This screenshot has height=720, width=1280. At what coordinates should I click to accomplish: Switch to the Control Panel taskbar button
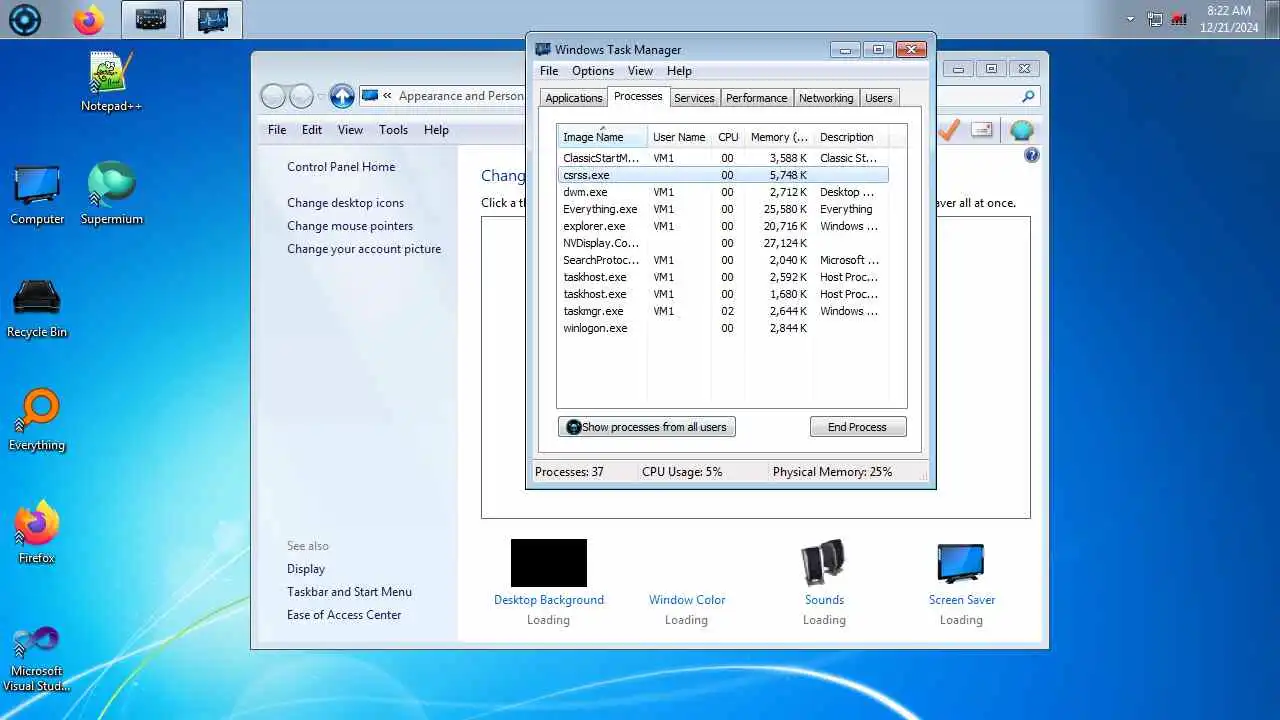pyautogui.click(x=151, y=20)
